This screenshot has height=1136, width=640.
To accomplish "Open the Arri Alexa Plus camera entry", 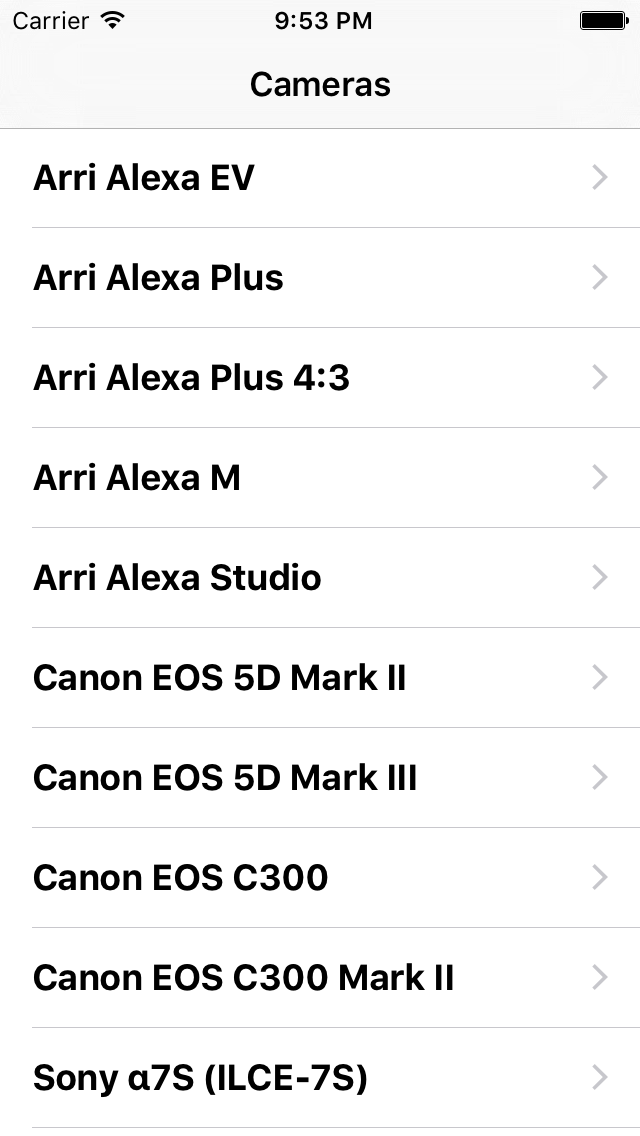I will 320,277.
